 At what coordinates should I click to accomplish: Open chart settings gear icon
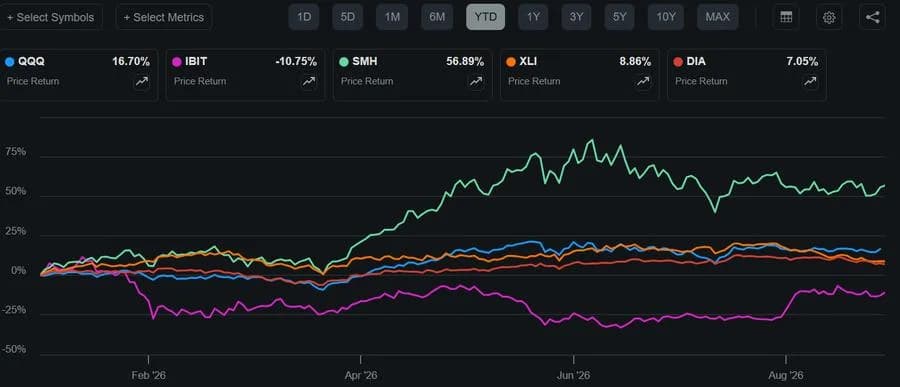tap(829, 17)
